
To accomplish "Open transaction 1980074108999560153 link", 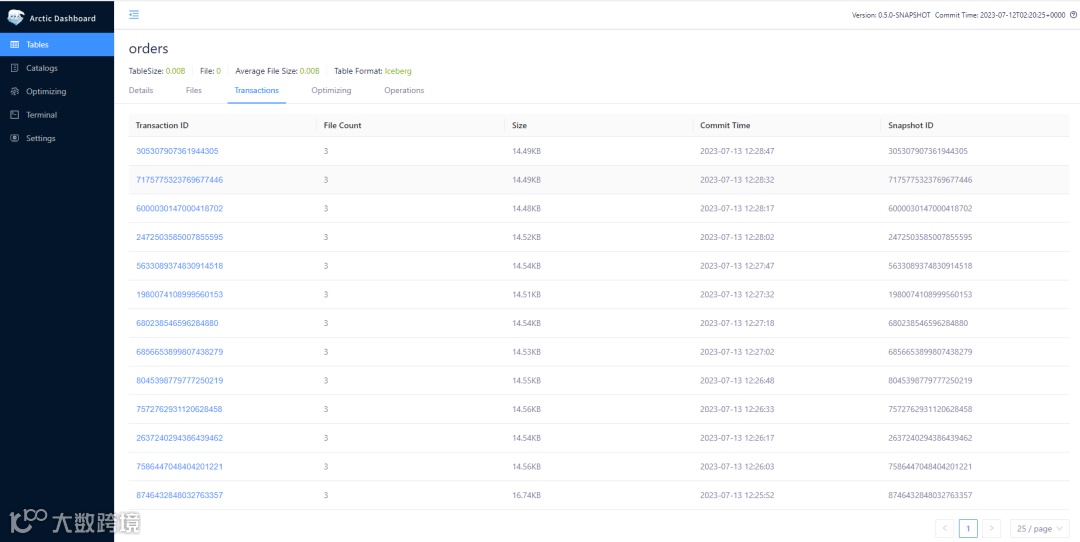I will point(179,294).
